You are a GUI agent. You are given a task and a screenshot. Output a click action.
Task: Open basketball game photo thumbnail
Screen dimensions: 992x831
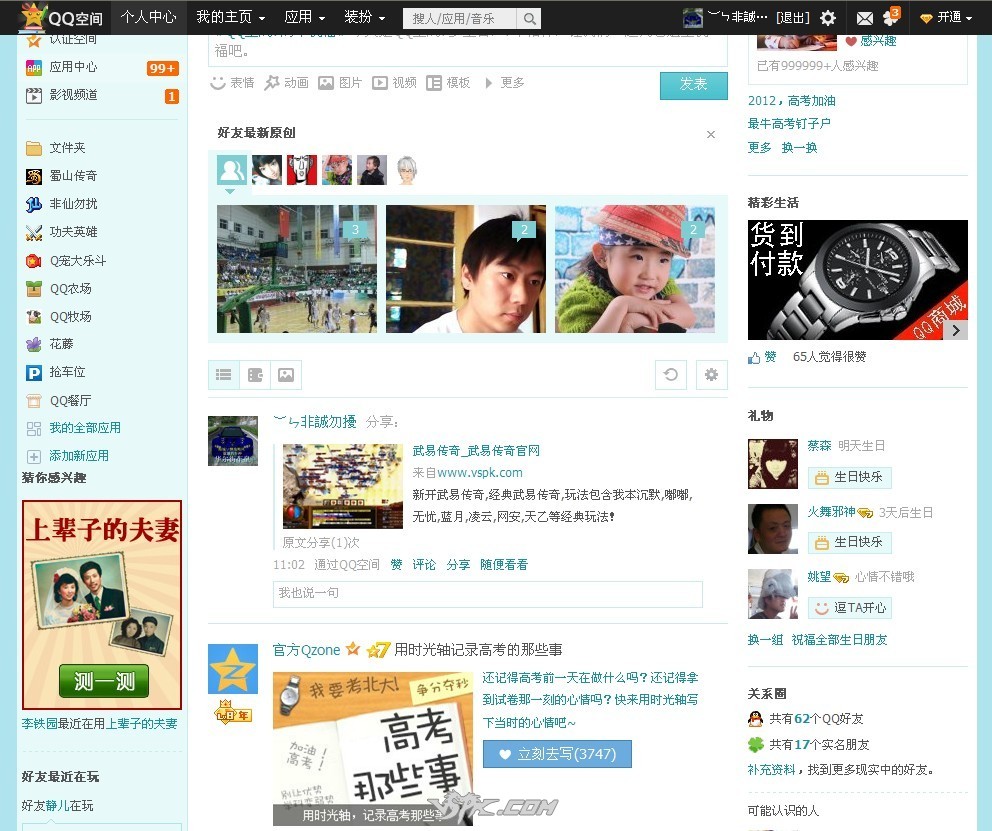[x=297, y=269]
